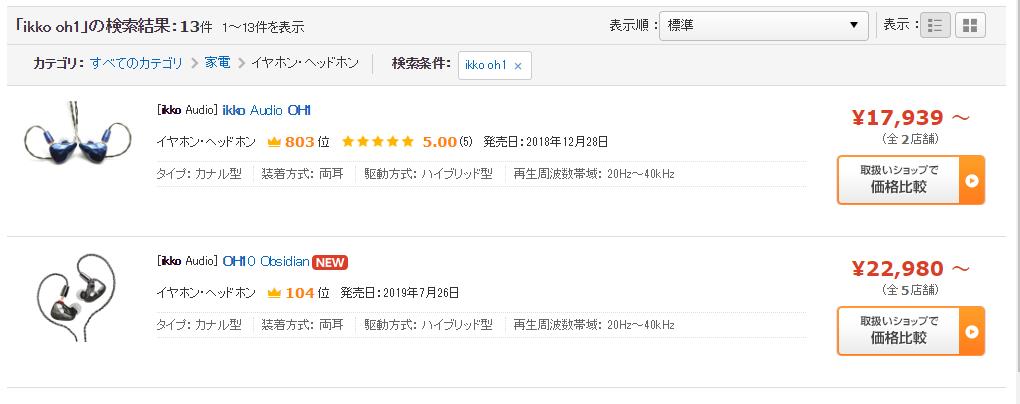Open ikko Audio OH1 product title
The width and height of the screenshot is (1020, 404).
pos(266,110)
